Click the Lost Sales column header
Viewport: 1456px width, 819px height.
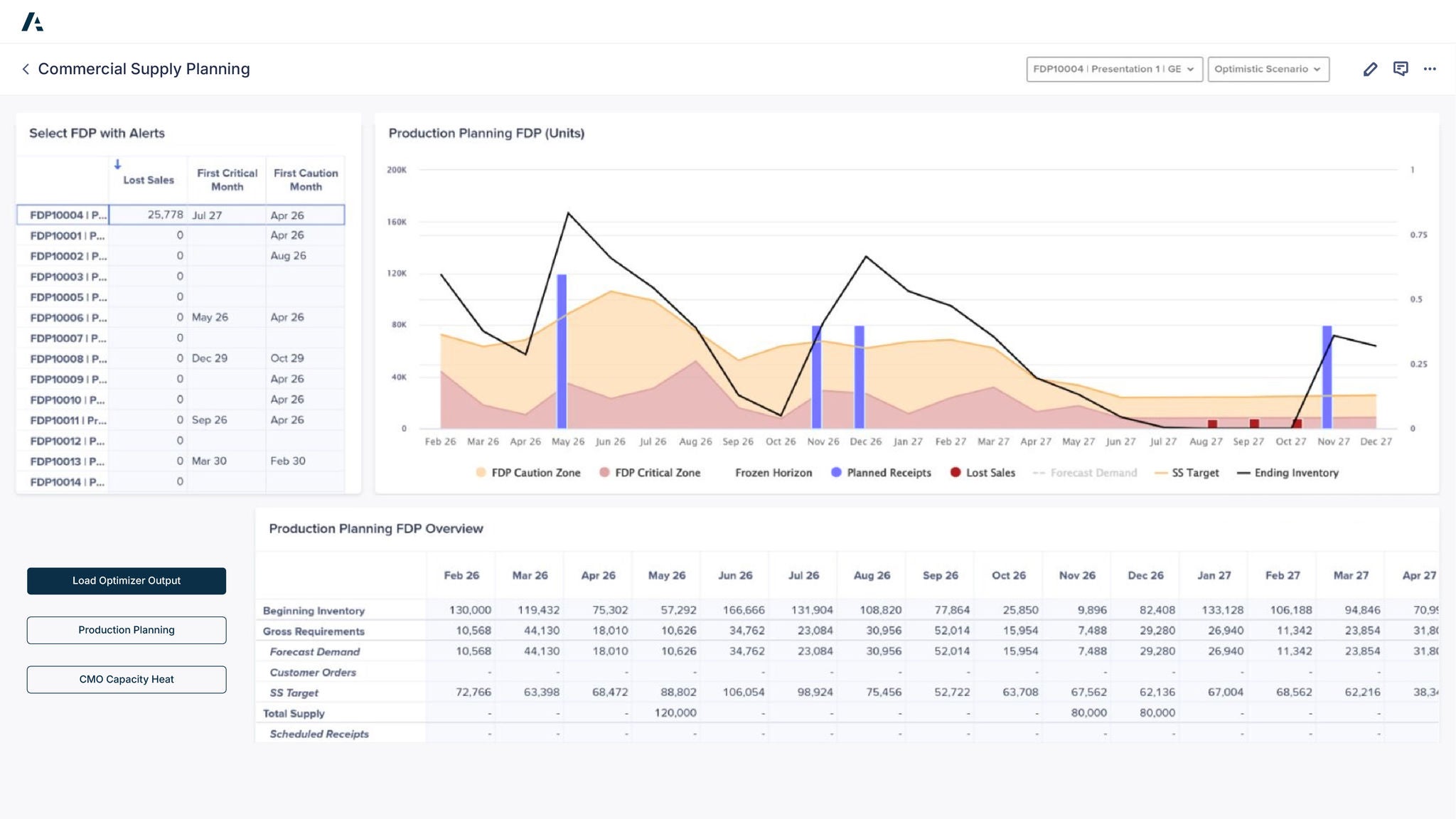pos(149,180)
